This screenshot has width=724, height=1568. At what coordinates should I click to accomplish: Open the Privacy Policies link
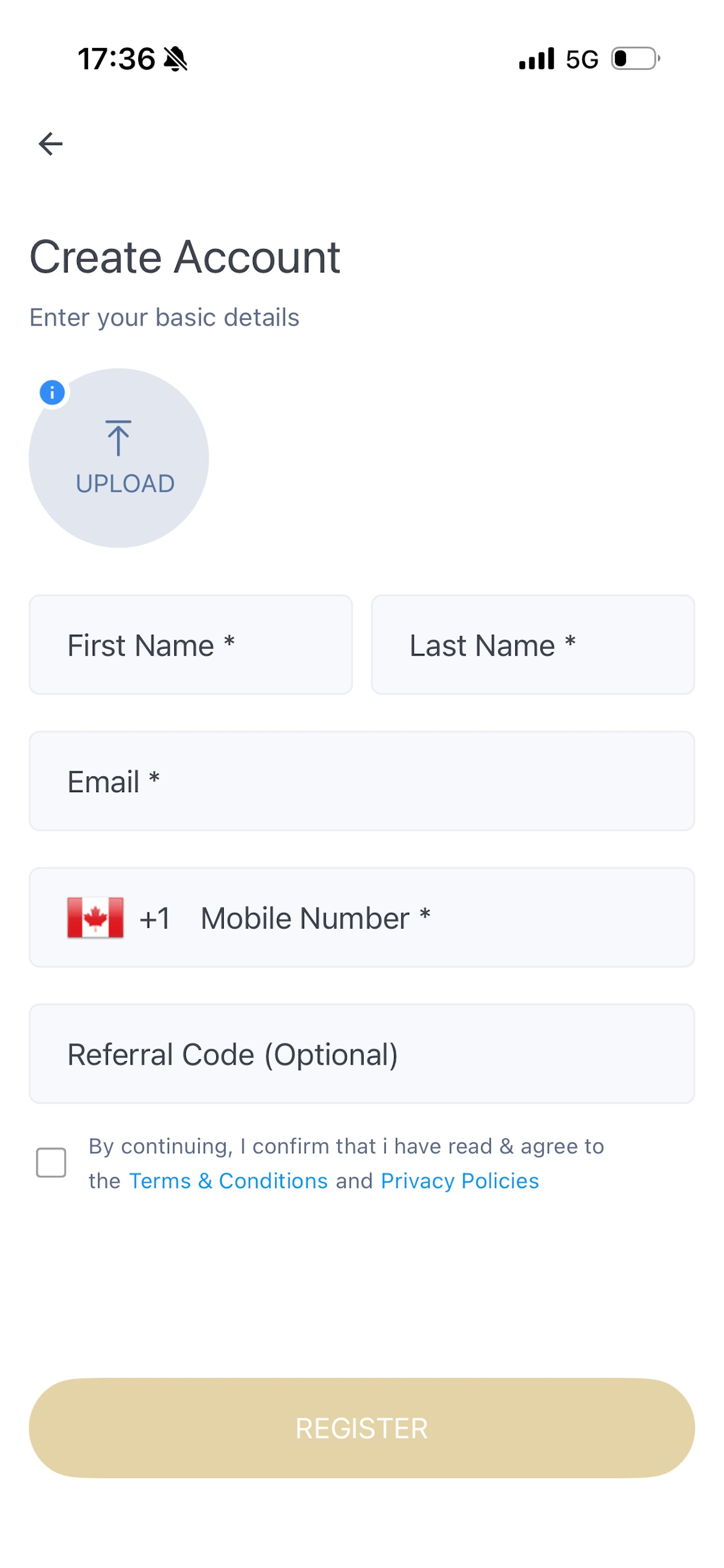pyautogui.click(x=460, y=1181)
